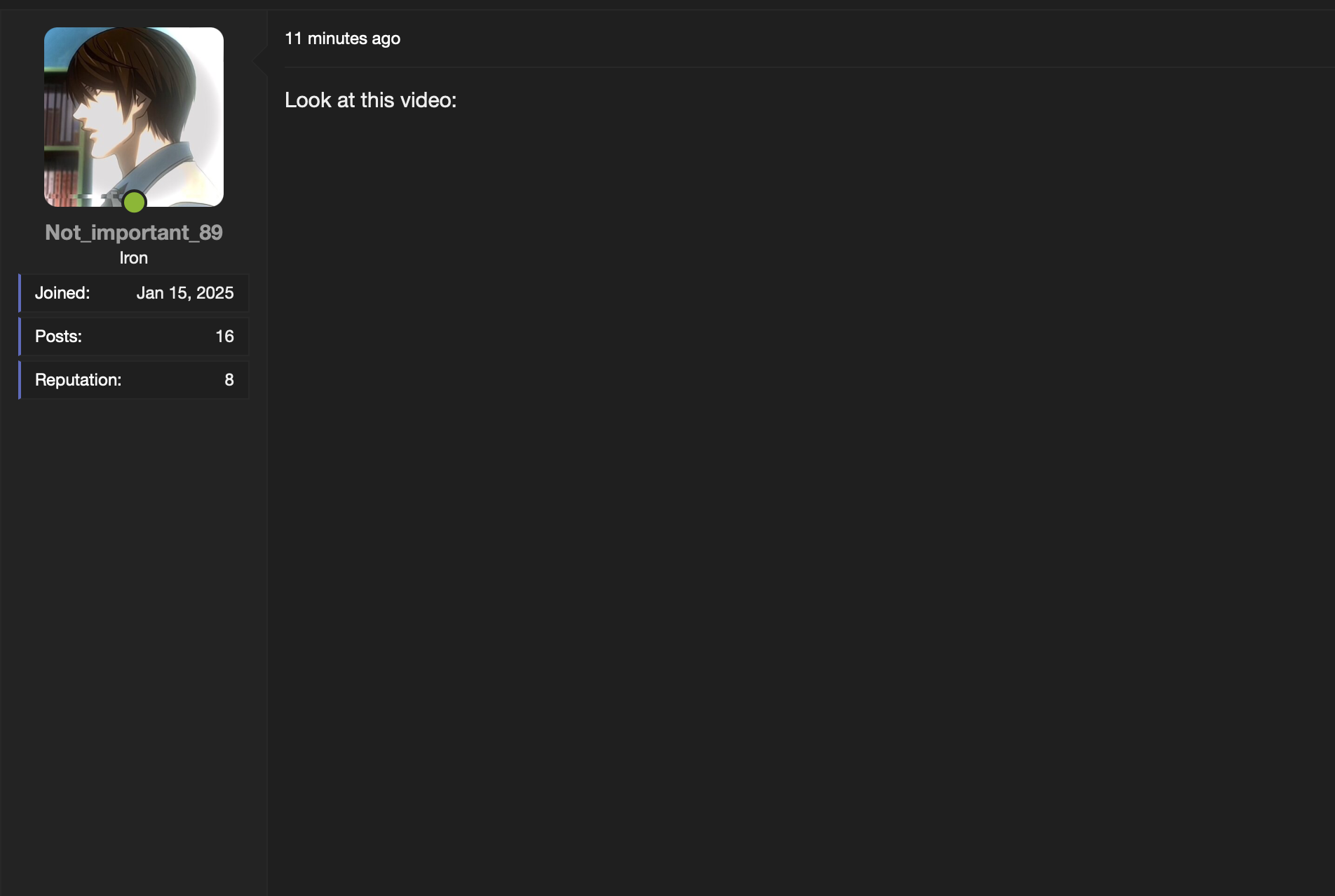This screenshot has width=1335, height=896.
Task: Click the Joined label
Action: (62, 293)
